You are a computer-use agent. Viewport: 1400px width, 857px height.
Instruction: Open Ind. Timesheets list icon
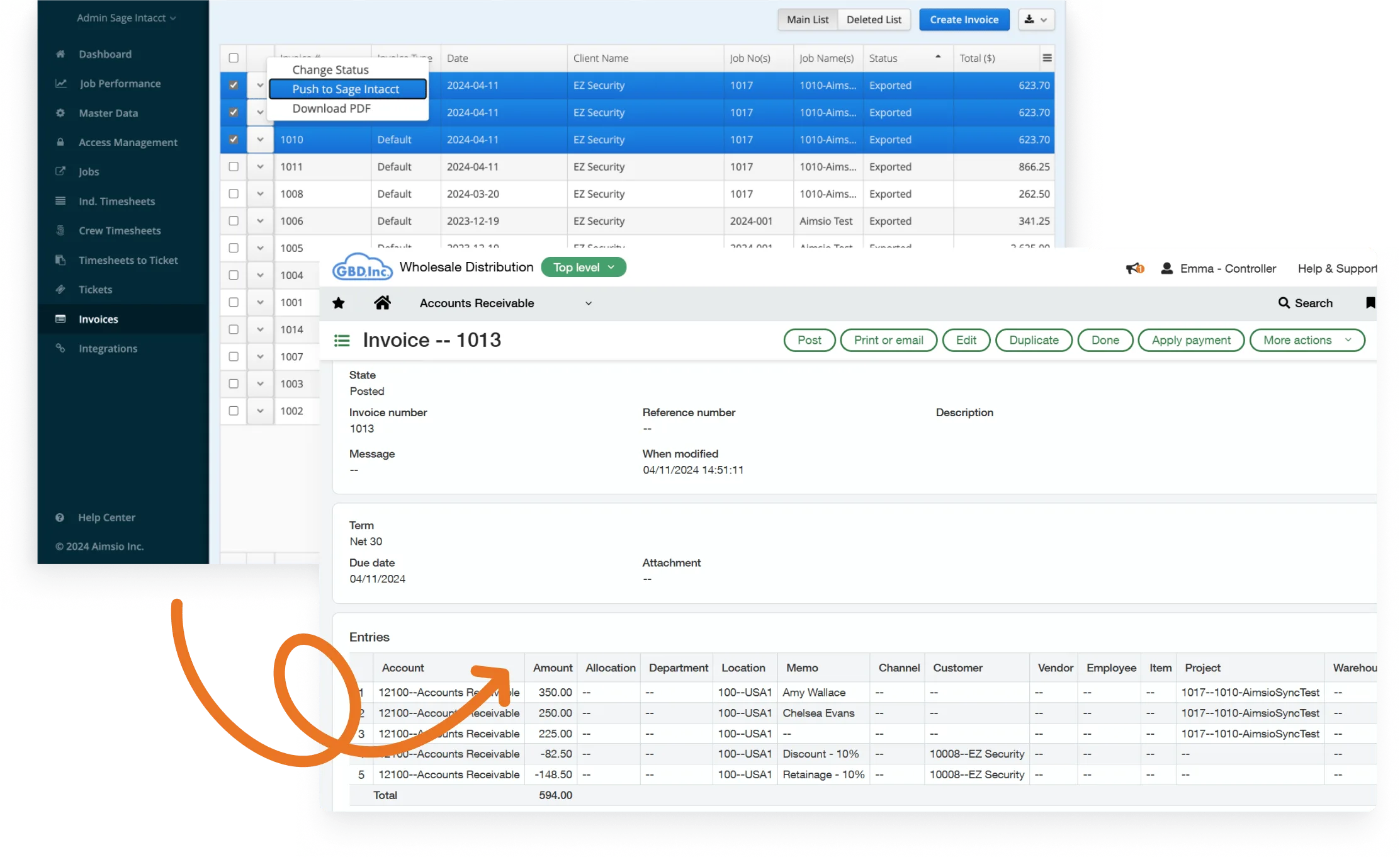[x=60, y=201]
